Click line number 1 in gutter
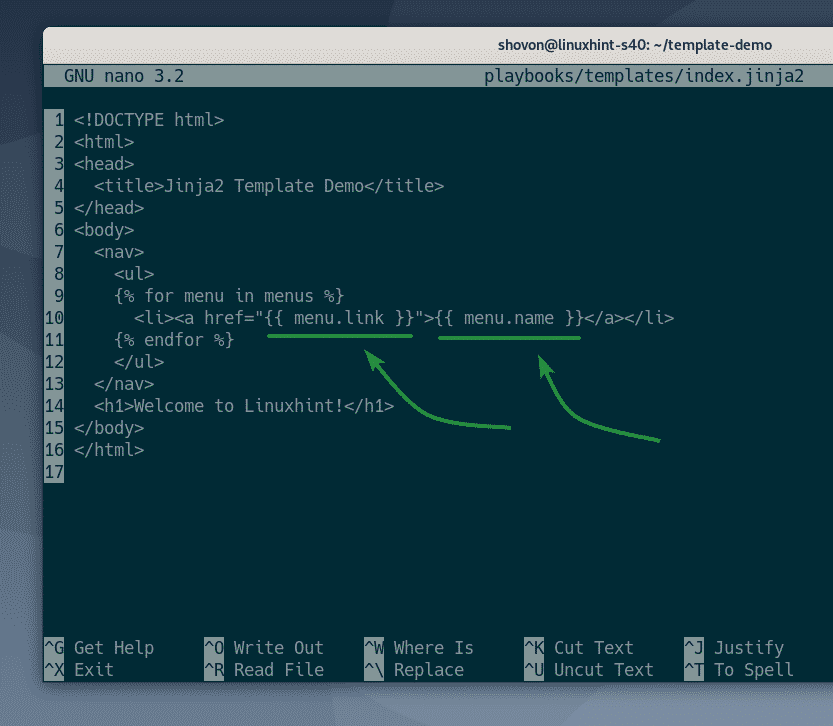Screen dimensions: 833x726 tap(58, 120)
